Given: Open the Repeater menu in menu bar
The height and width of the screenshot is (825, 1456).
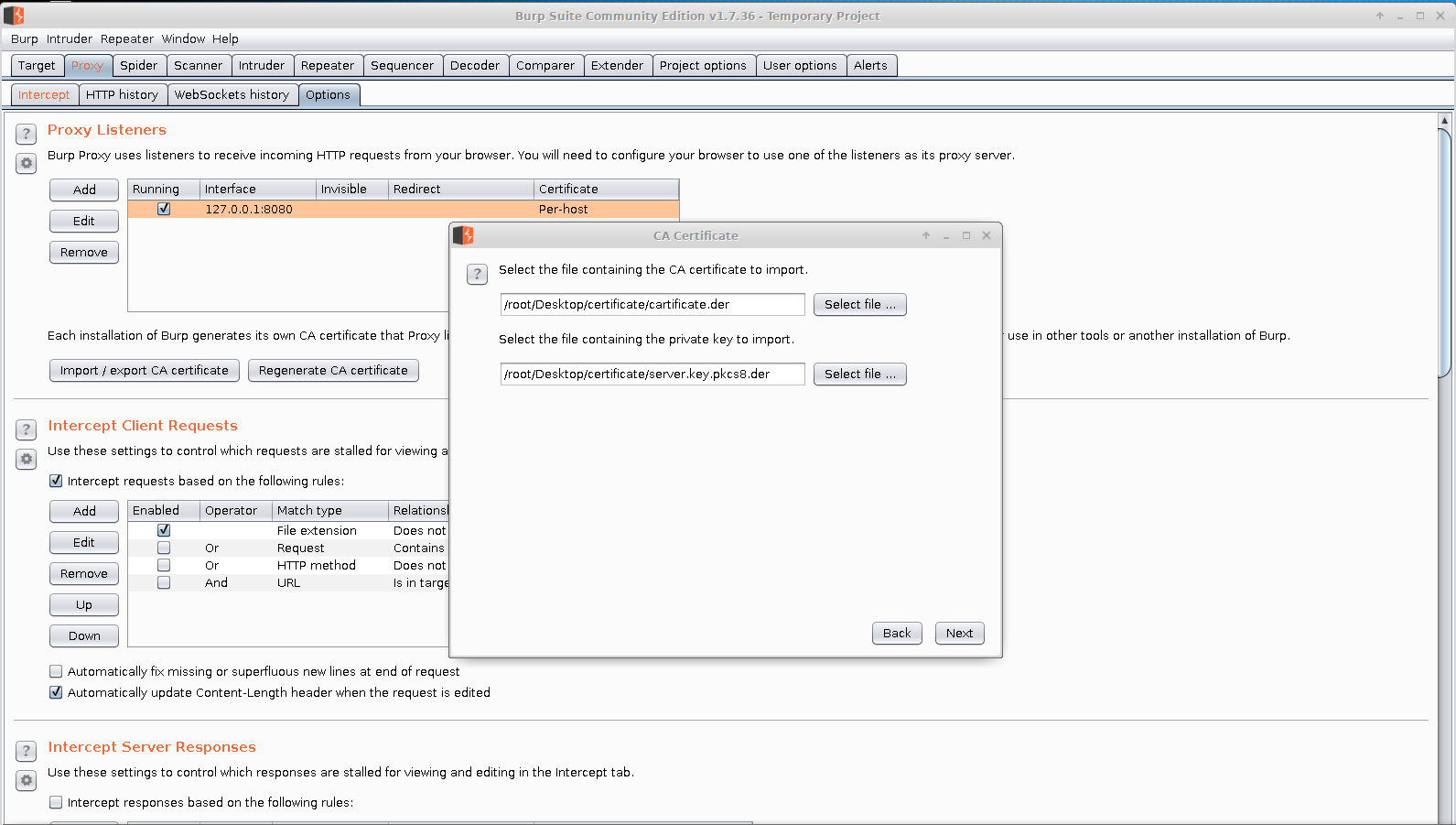Looking at the screenshot, I should tap(127, 38).
